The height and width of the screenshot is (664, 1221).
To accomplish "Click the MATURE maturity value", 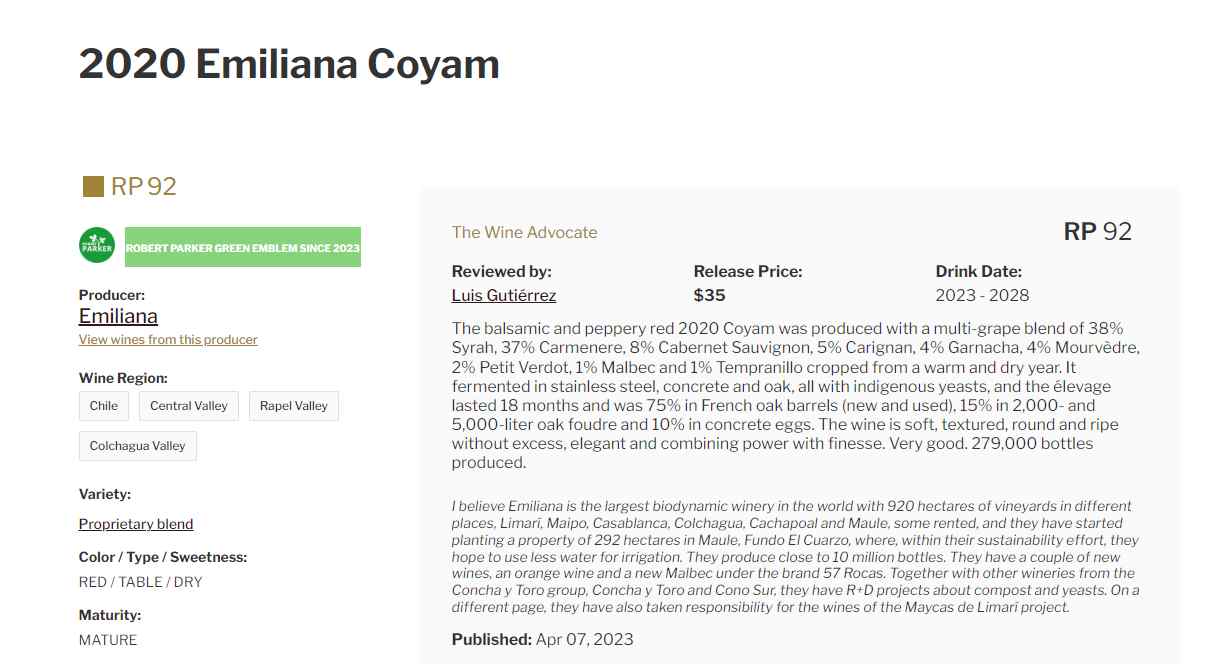I will tap(108, 640).
